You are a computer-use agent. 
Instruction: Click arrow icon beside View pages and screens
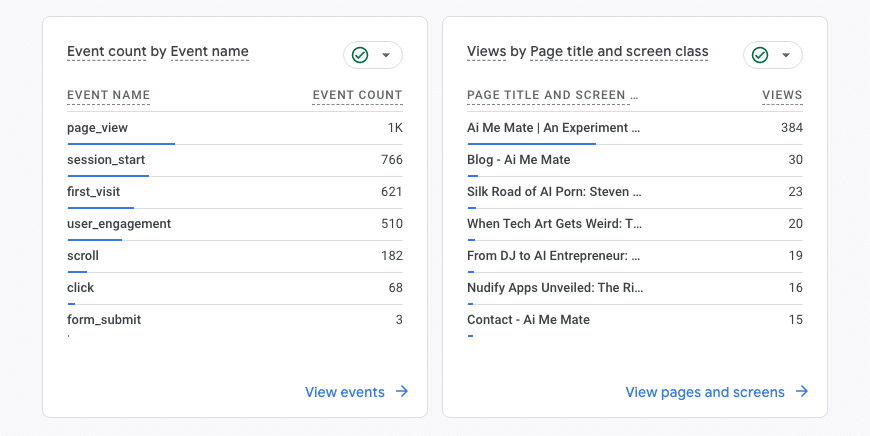802,392
